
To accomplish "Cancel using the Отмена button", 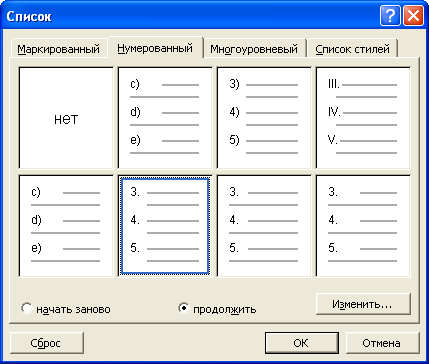I will [x=382, y=343].
